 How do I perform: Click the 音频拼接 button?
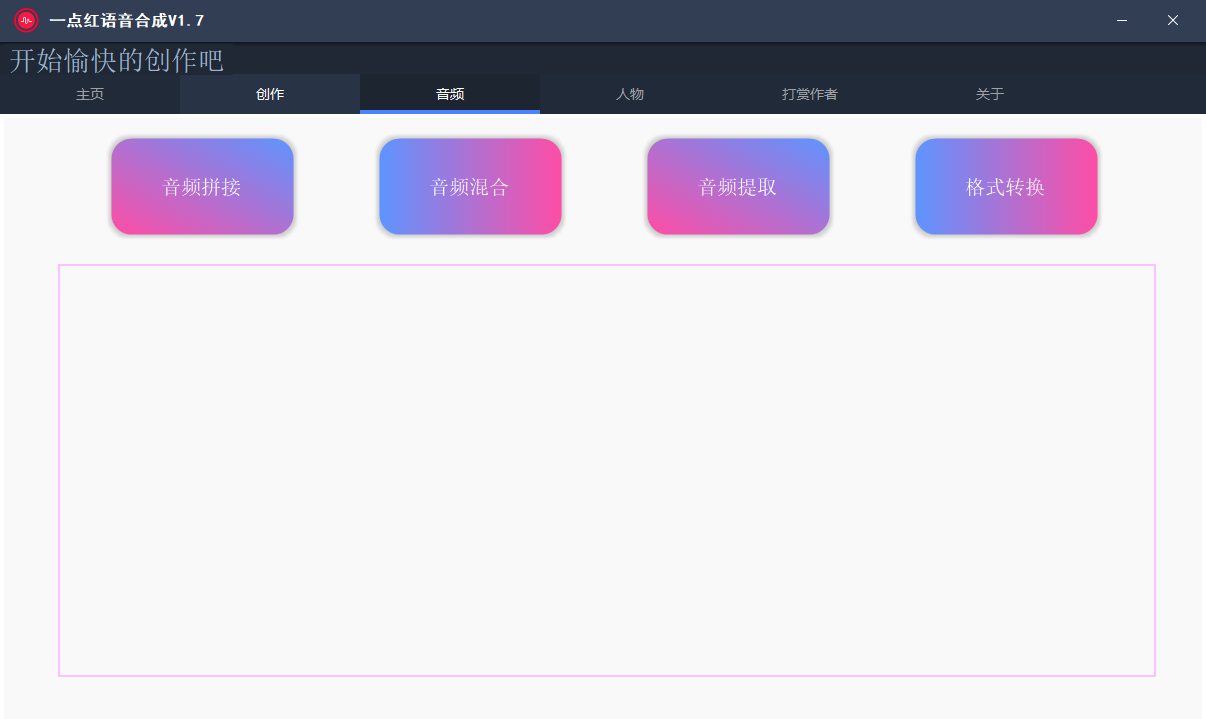(202, 187)
